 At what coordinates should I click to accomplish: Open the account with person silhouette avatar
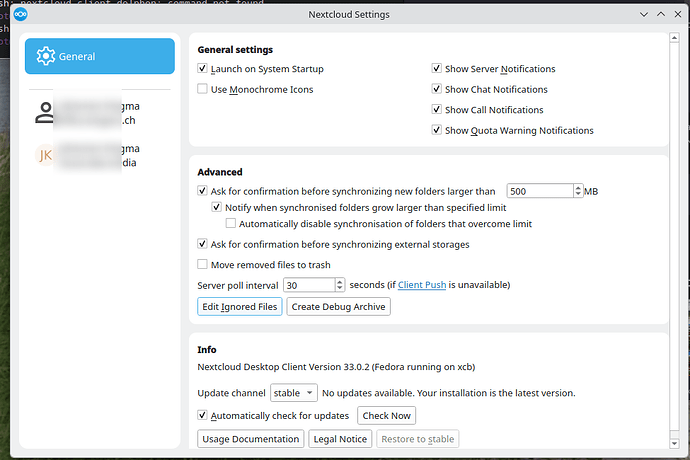pyautogui.click(x=100, y=113)
